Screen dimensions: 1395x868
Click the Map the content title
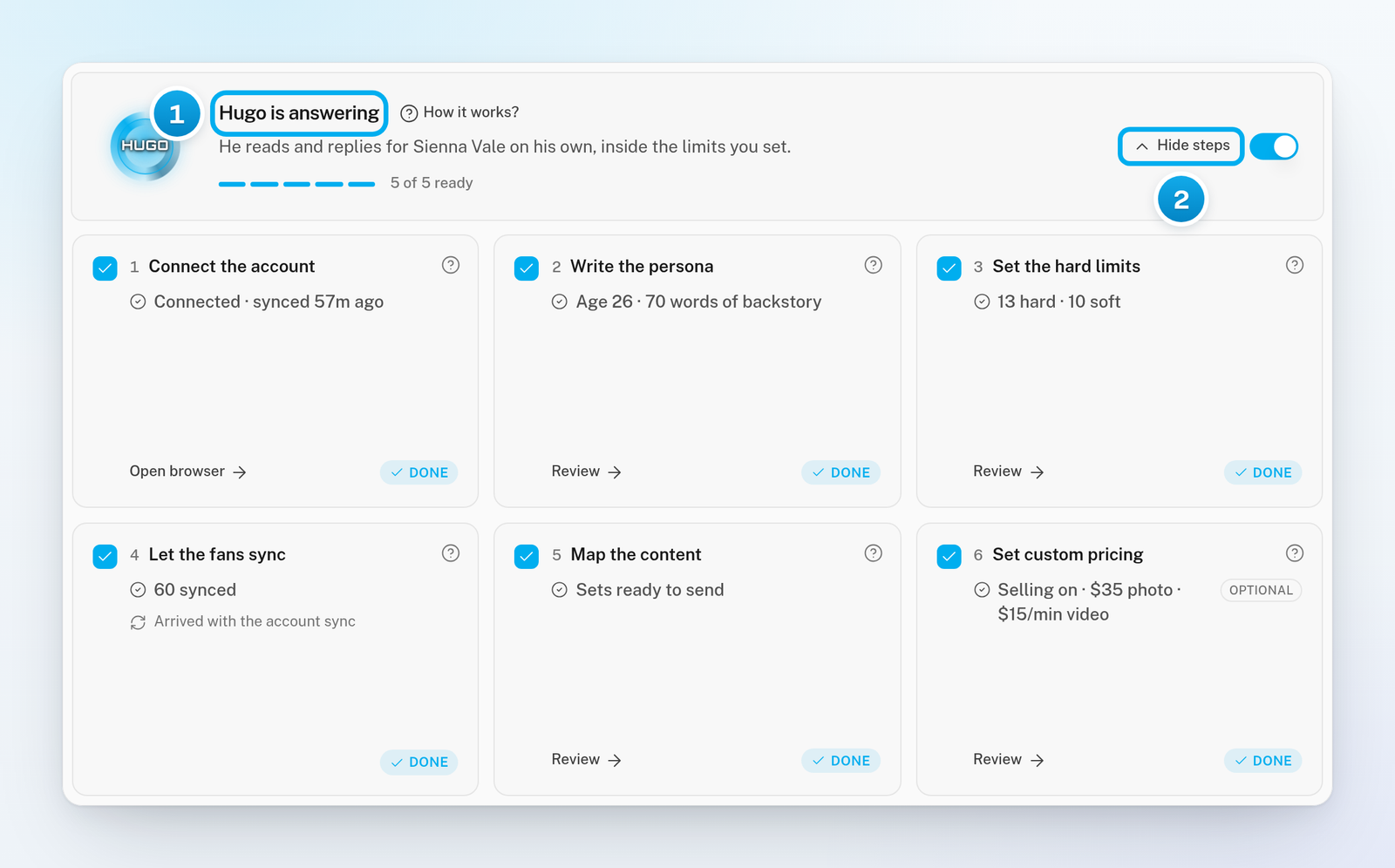636,555
